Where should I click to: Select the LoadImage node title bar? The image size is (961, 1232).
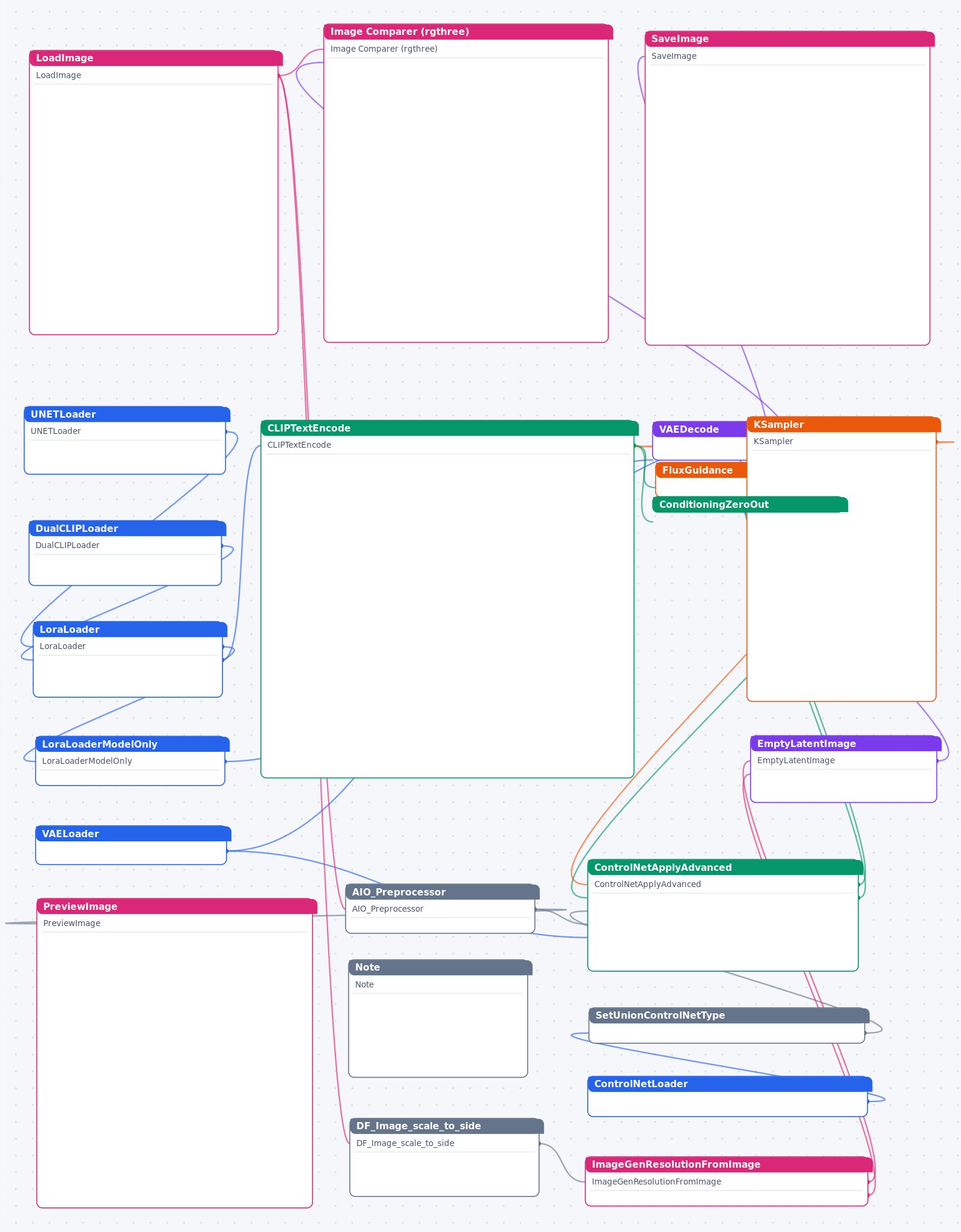156,58
